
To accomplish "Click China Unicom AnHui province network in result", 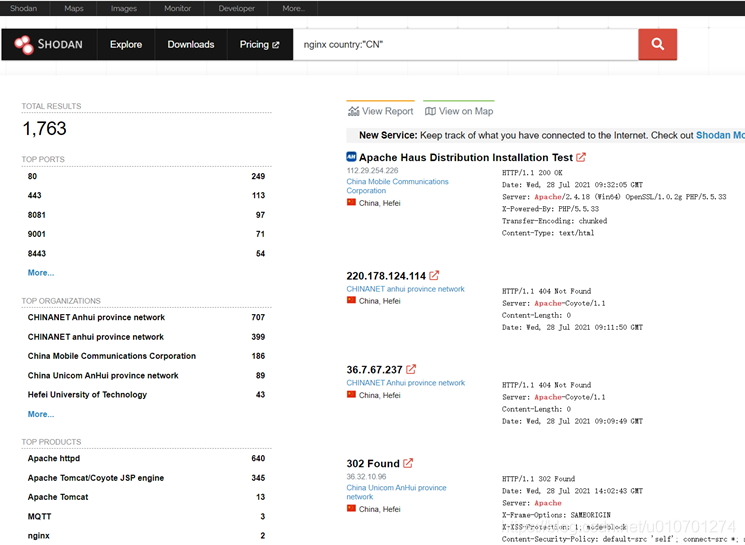I will 396,492.
